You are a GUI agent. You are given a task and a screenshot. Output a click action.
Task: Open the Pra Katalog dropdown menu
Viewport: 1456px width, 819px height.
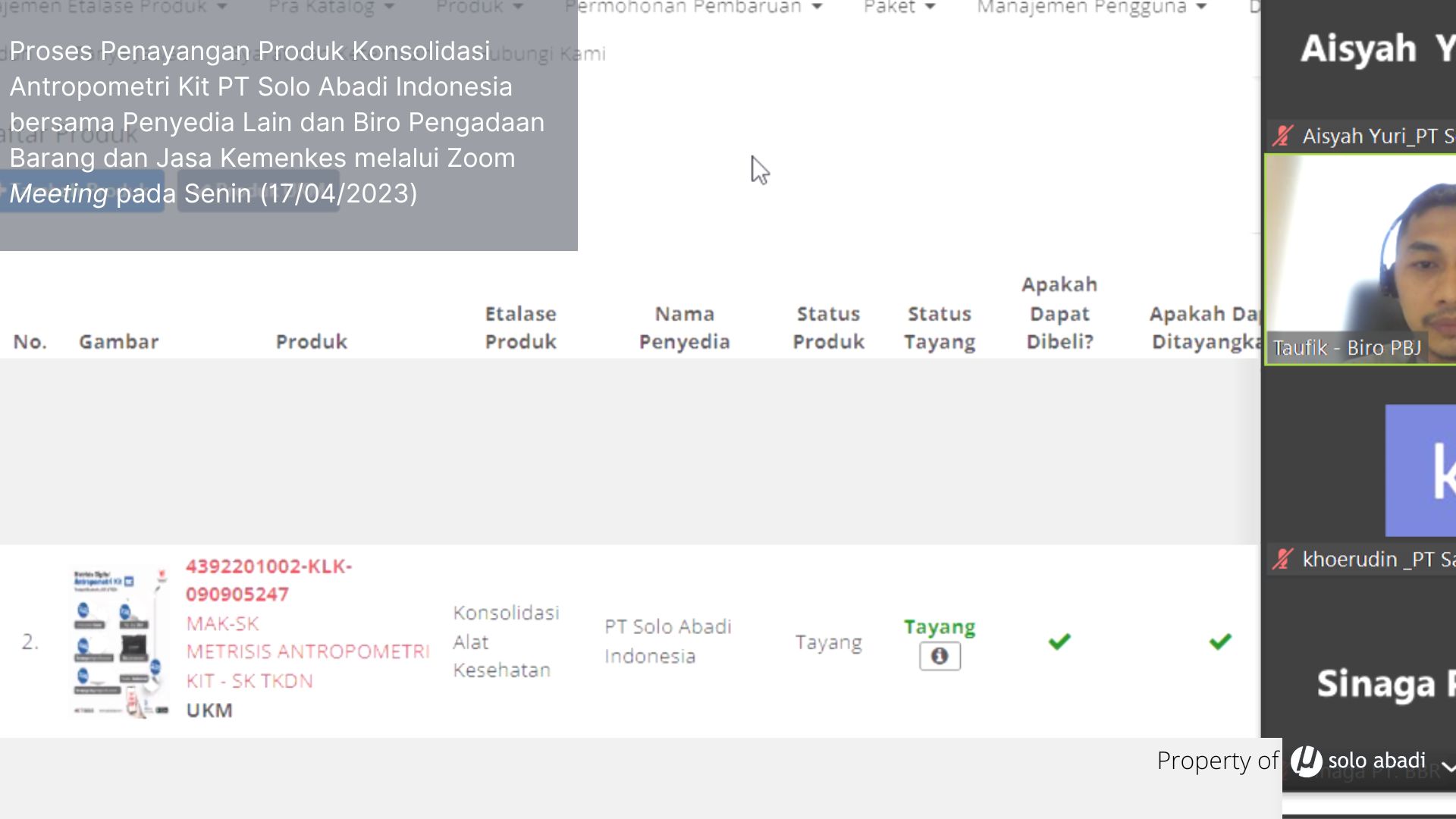pos(331,8)
